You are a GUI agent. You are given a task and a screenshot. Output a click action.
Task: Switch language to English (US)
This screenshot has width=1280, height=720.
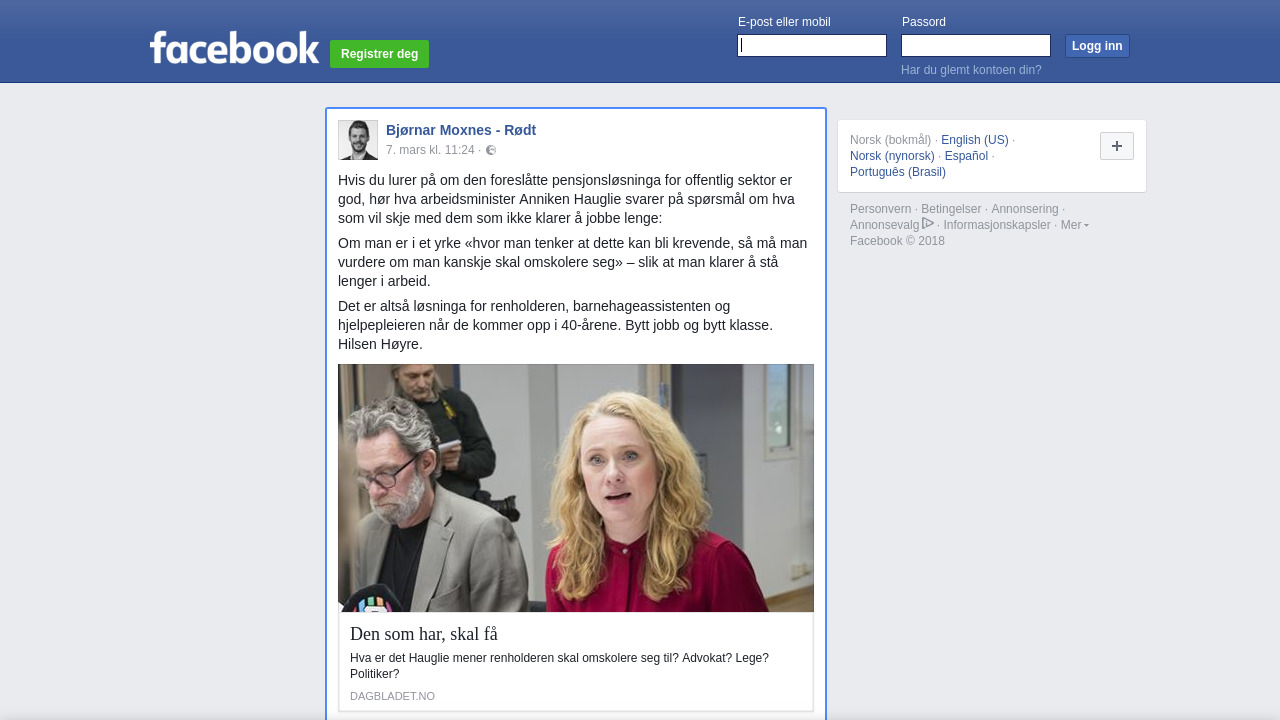(x=975, y=140)
